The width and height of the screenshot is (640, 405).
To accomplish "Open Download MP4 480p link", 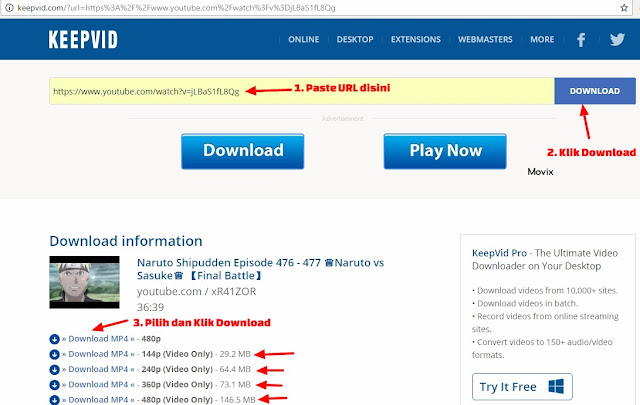I will (98, 339).
